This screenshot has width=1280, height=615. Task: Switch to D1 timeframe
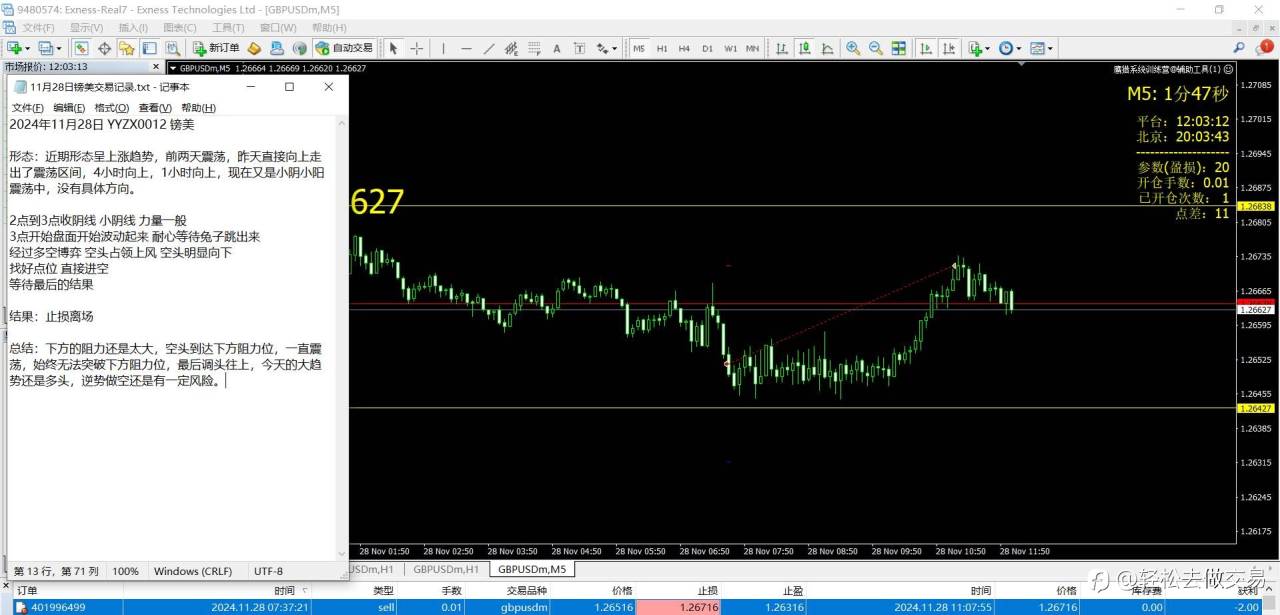(x=708, y=48)
